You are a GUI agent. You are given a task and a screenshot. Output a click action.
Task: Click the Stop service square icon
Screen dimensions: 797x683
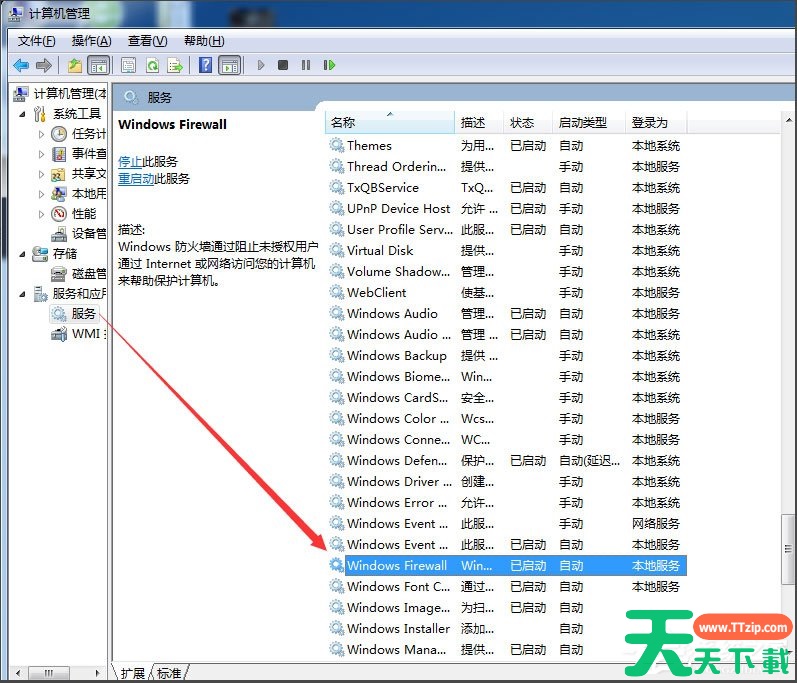pyautogui.click(x=283, y=65)
